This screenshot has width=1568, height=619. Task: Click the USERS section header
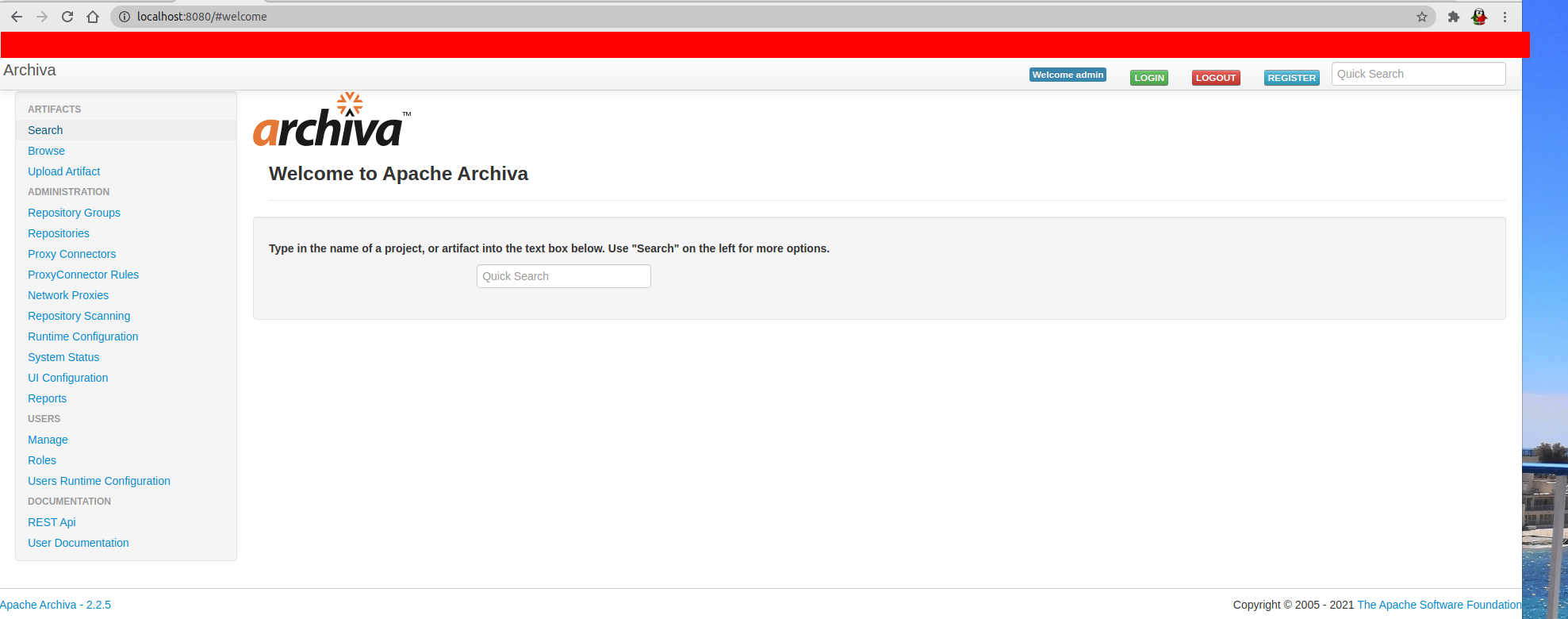[x=44, y=419]
